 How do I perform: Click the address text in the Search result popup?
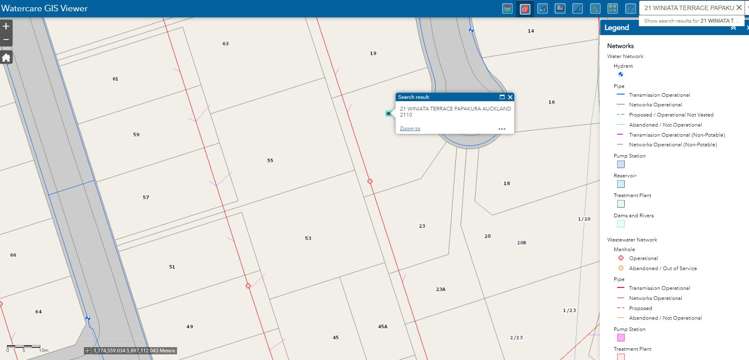point(455,112)
